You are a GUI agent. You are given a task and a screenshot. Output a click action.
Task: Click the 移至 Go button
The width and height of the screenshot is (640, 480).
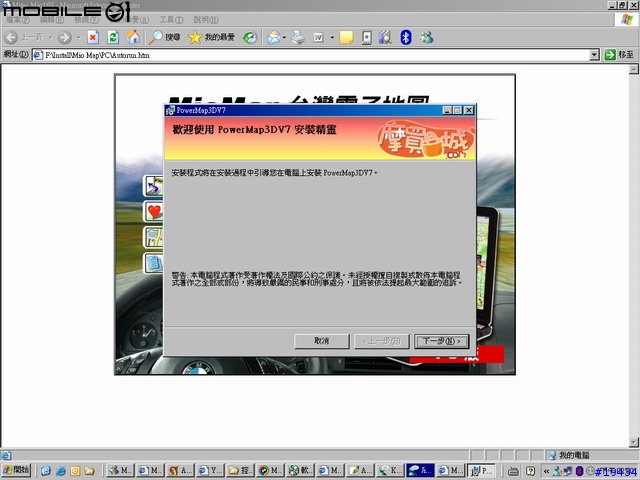(620, 55)
